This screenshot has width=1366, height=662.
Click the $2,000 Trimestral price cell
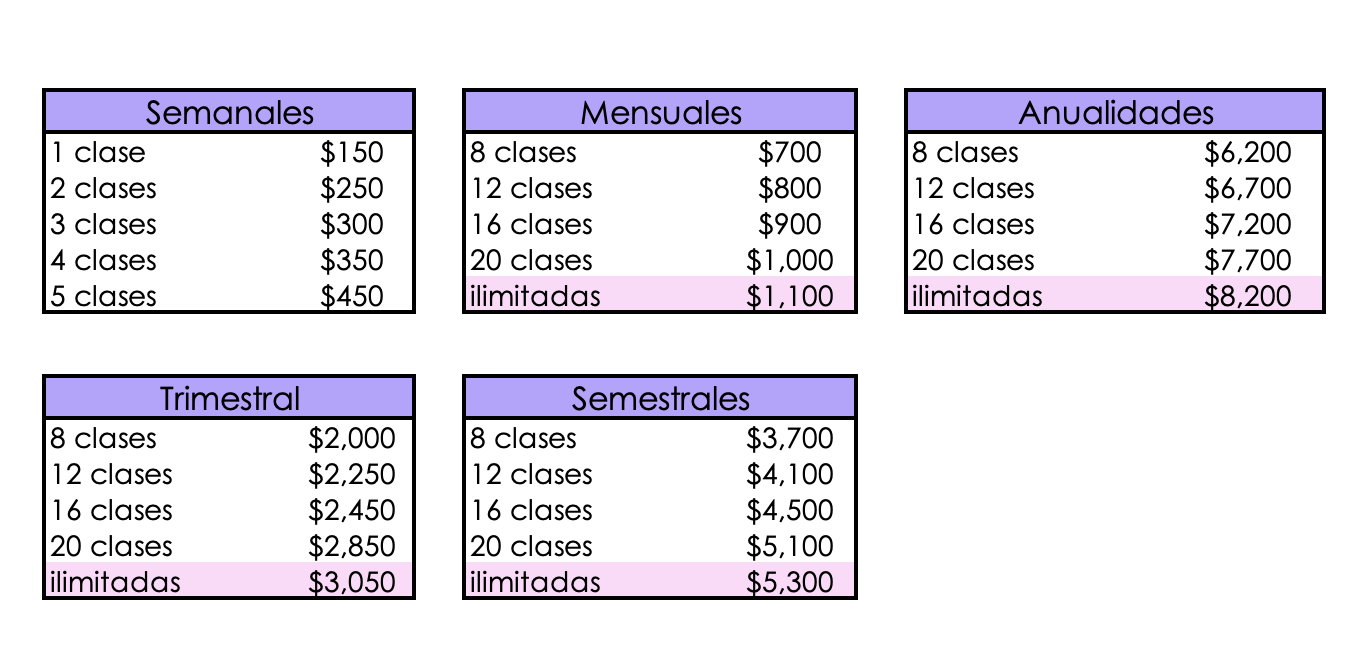pos(351,439)
